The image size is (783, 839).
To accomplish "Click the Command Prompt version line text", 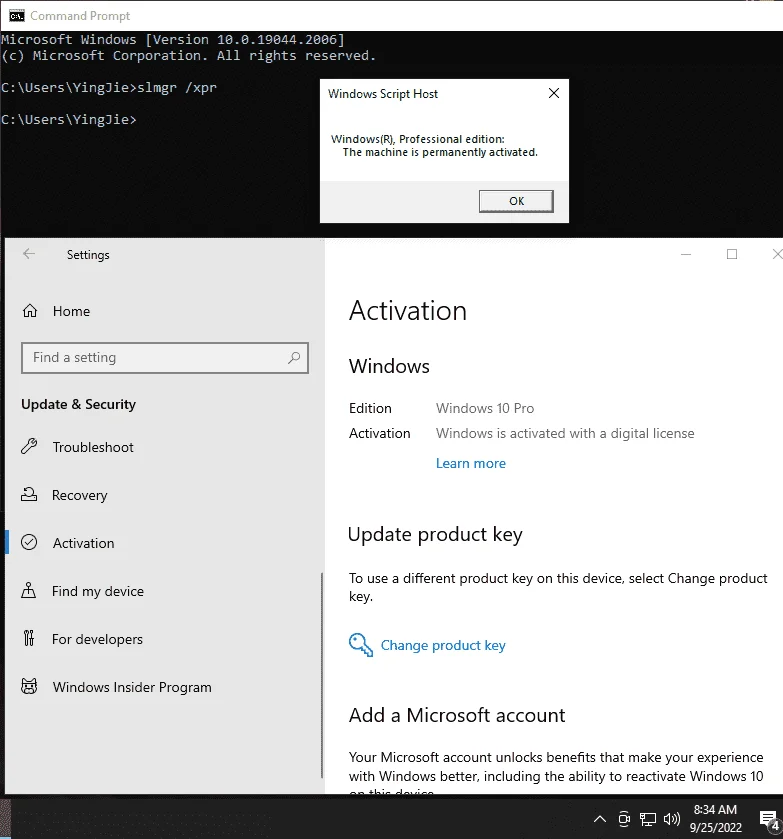I will point(173,40).
